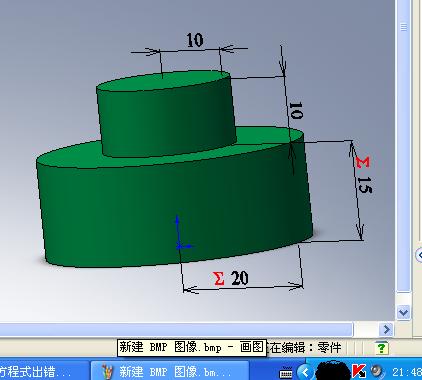Click the 在编辑:零件 status bar text
Screen dimensions: 422x380
click(304, 348)
